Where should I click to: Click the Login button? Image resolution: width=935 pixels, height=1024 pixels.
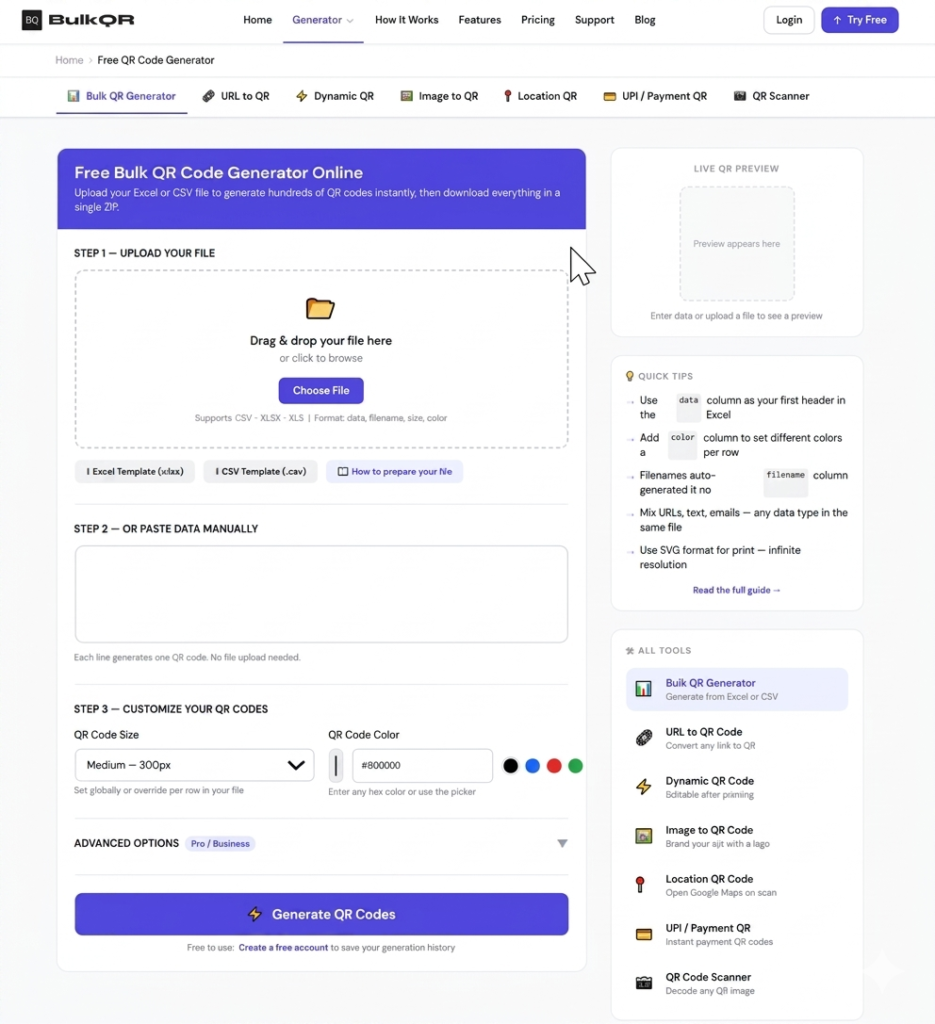tap(789, 20)
